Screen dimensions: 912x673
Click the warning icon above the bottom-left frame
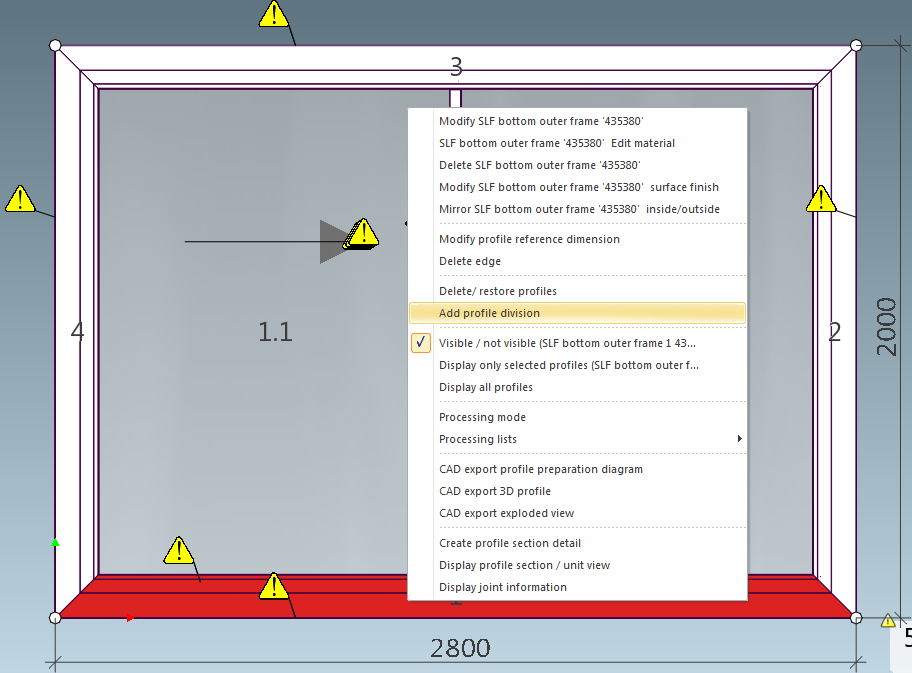[178, 550]
